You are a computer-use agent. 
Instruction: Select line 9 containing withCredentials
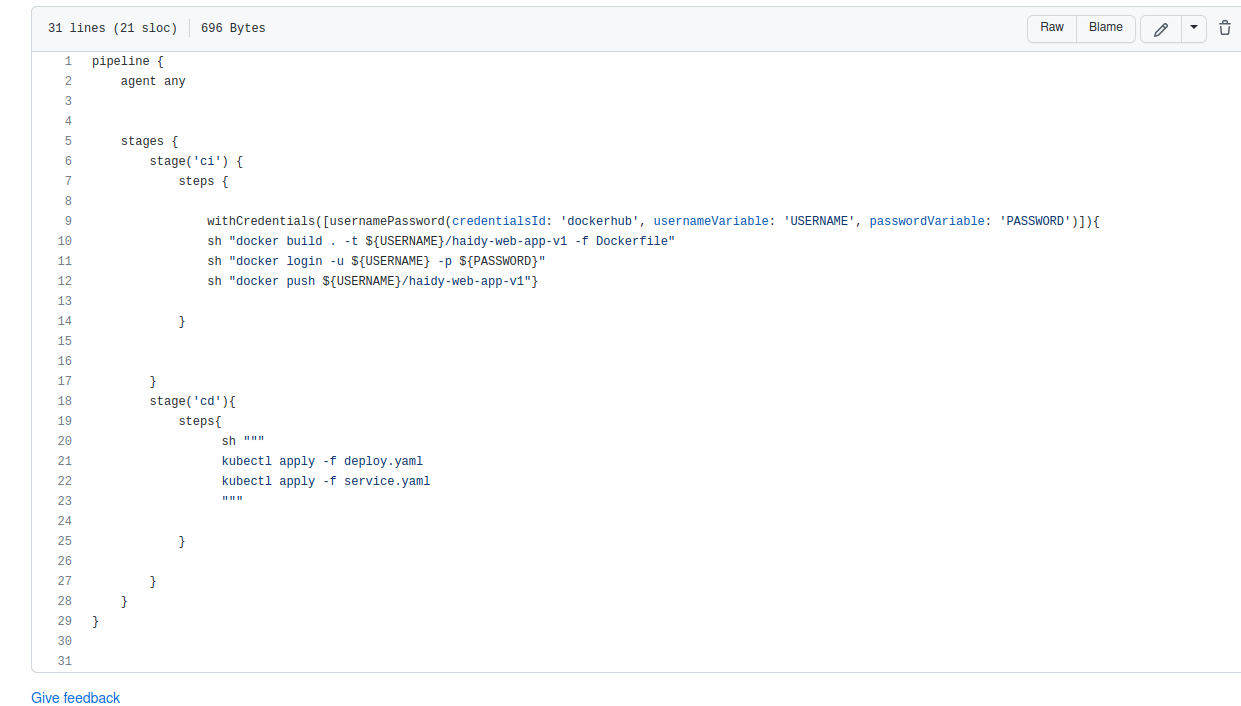point(64,221)
